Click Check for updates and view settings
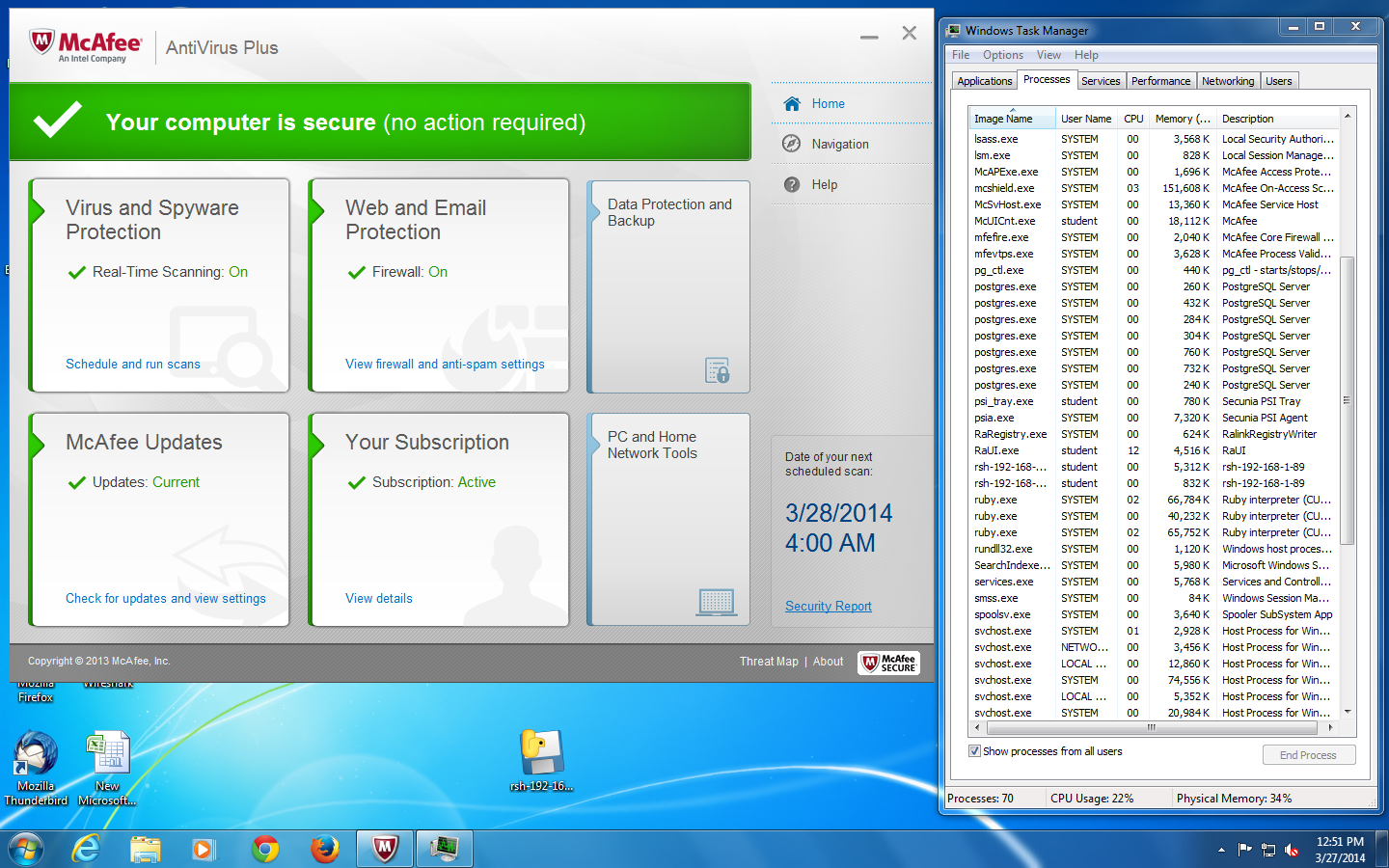Image resolution: width=1389 pixels, height=868 pixels. 166,598
